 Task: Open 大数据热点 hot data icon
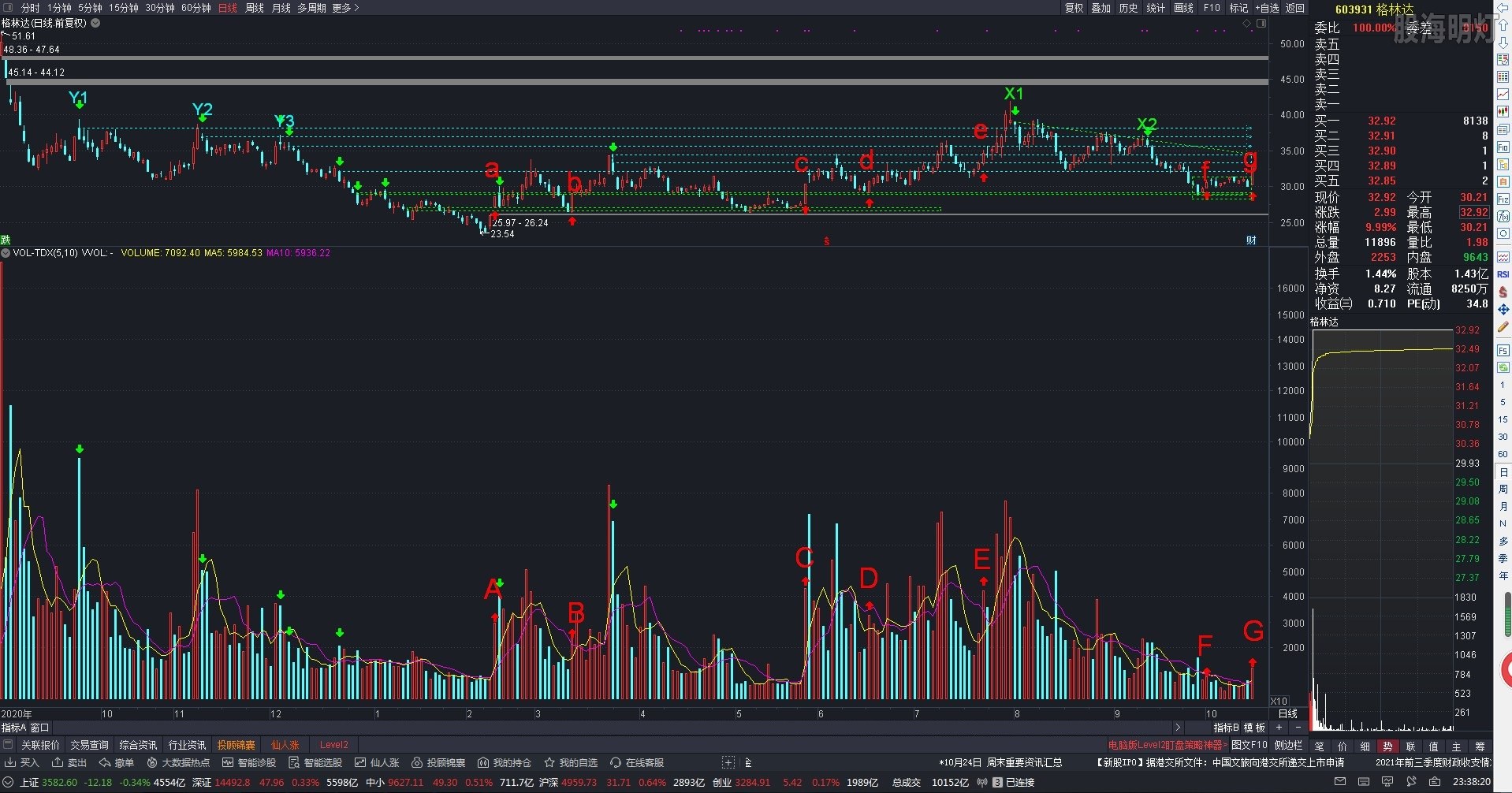point(178,762)
